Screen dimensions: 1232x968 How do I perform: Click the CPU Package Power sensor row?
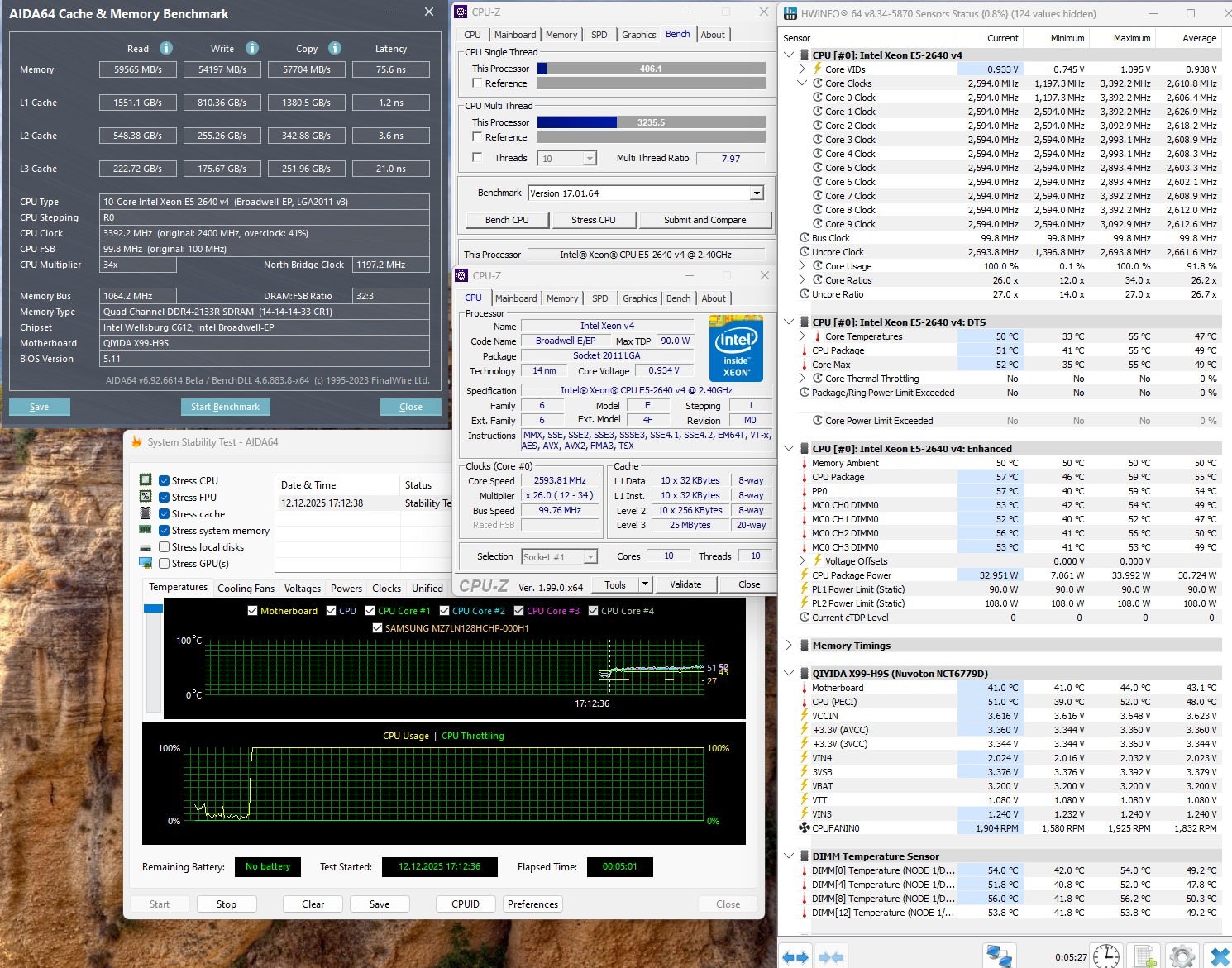click(852, 575)
